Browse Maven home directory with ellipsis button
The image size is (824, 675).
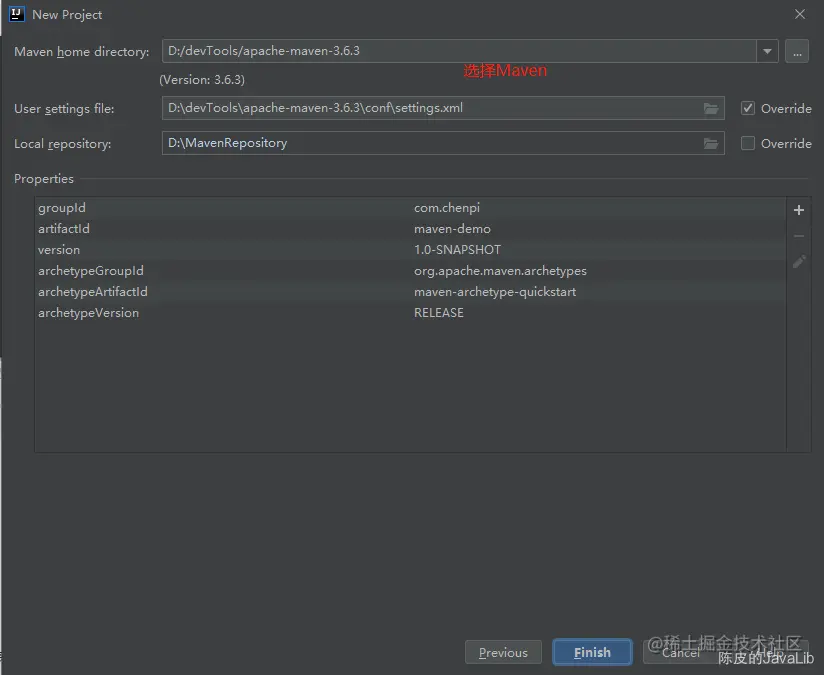(797, 51)
